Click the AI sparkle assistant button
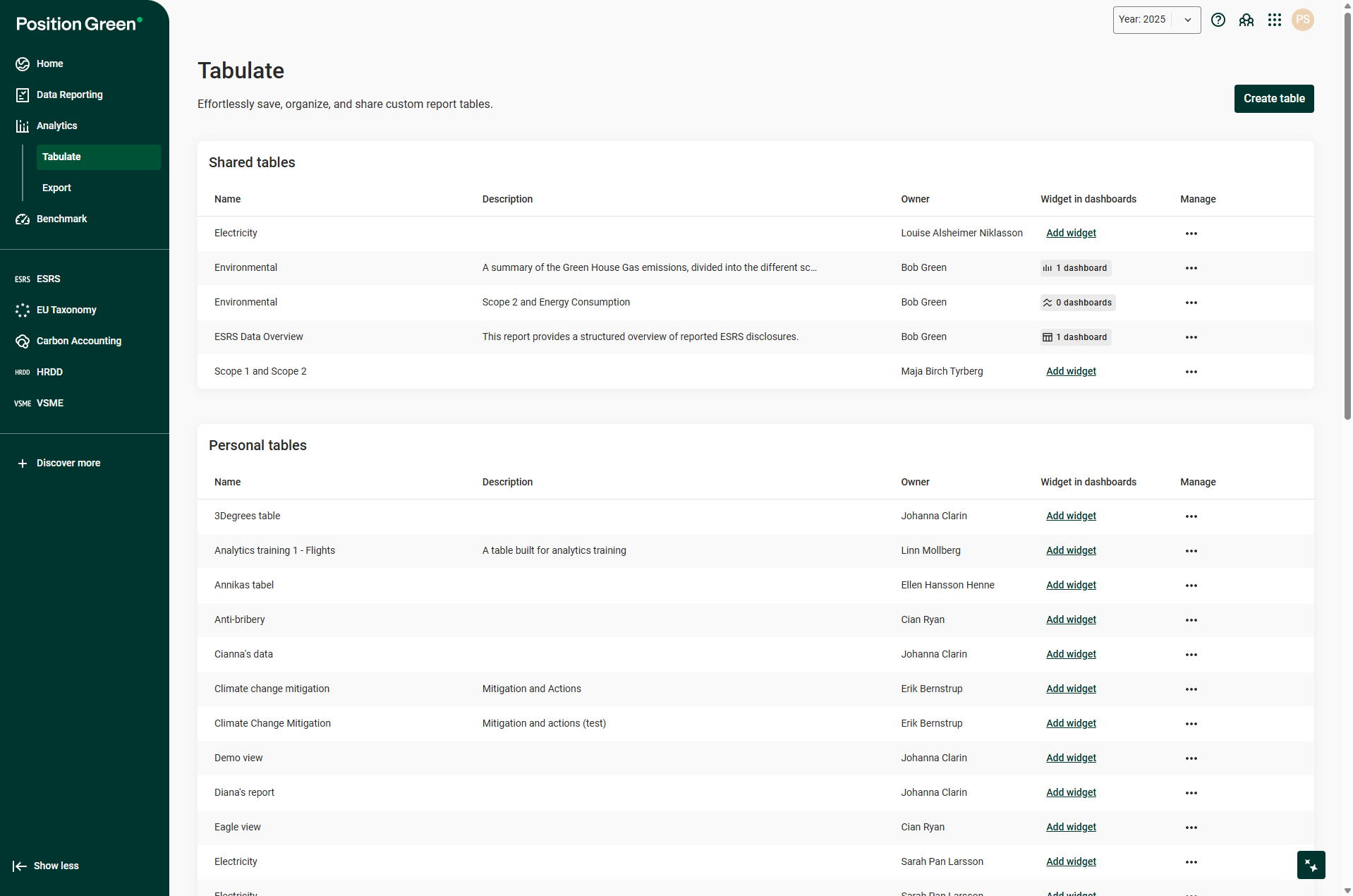The width and height of the screenshot is (1353, 896). 1311,865
